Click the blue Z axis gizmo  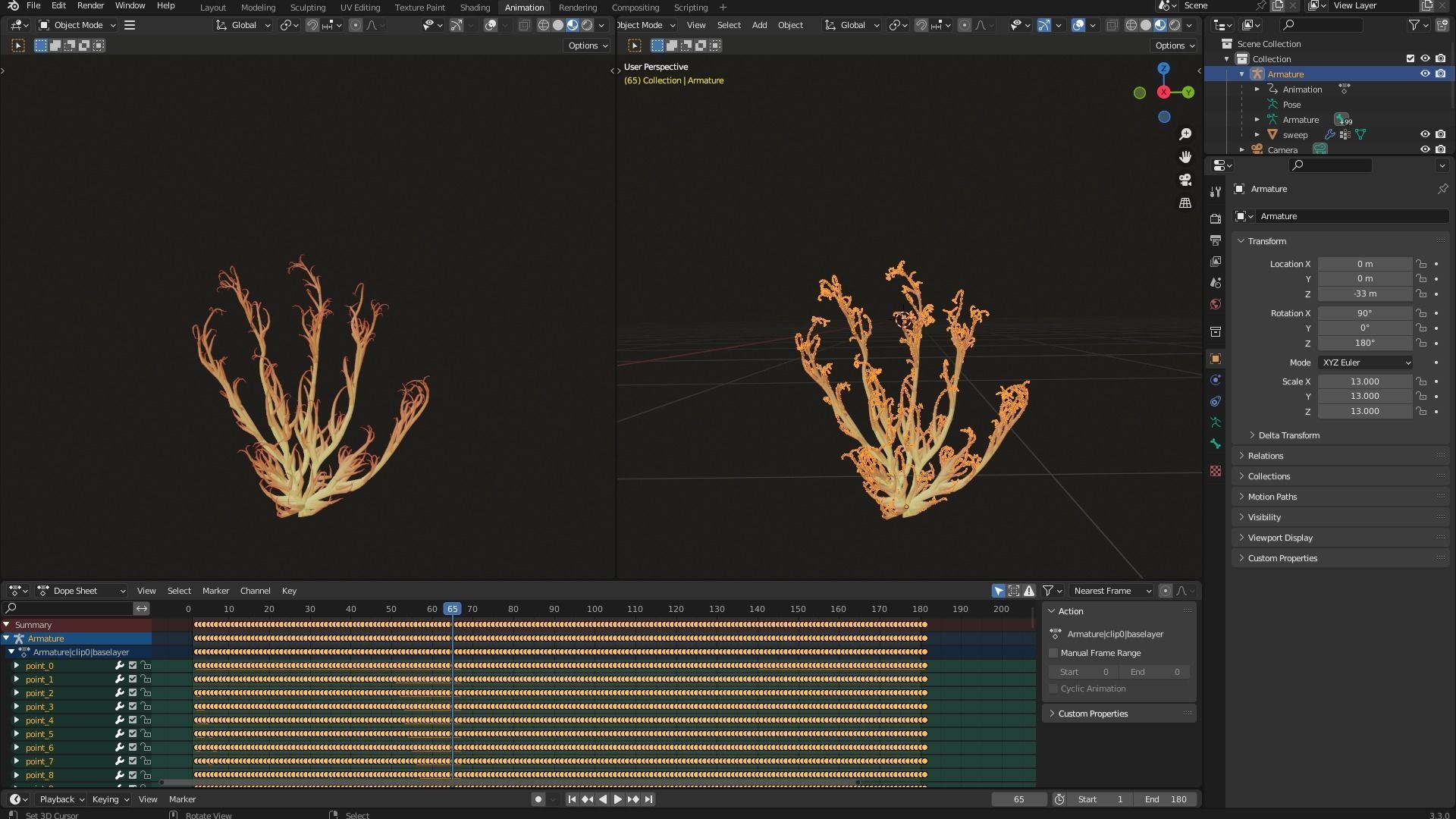pos(1163,68)
